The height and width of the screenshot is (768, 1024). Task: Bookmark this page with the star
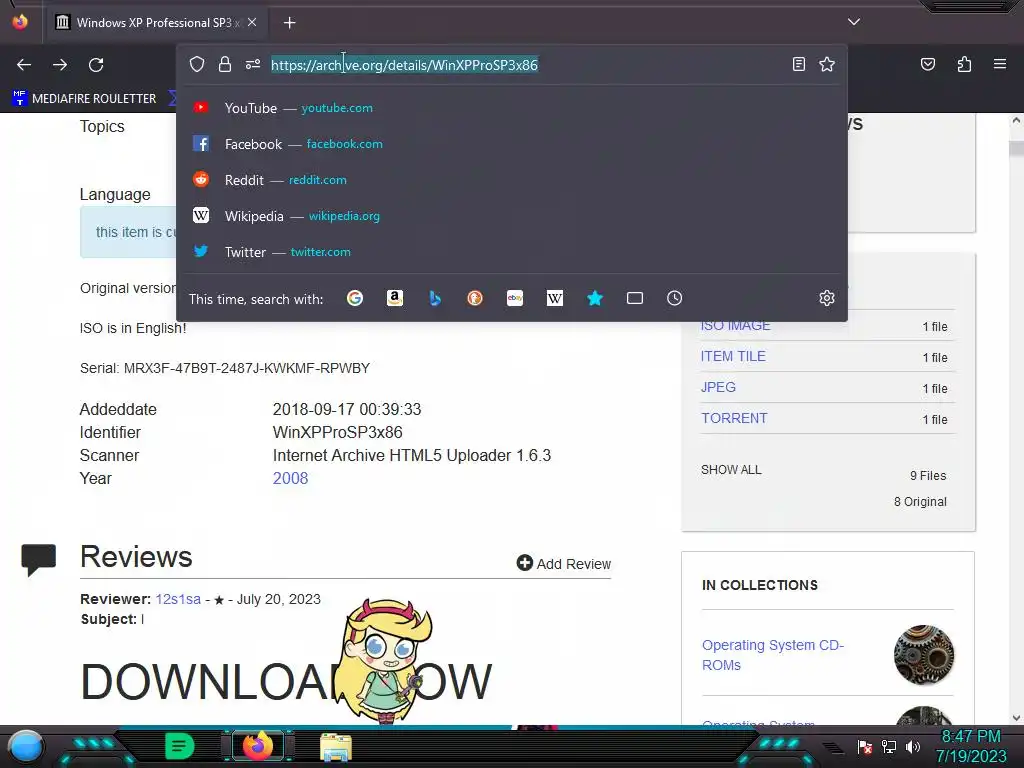tap(827, 64)
